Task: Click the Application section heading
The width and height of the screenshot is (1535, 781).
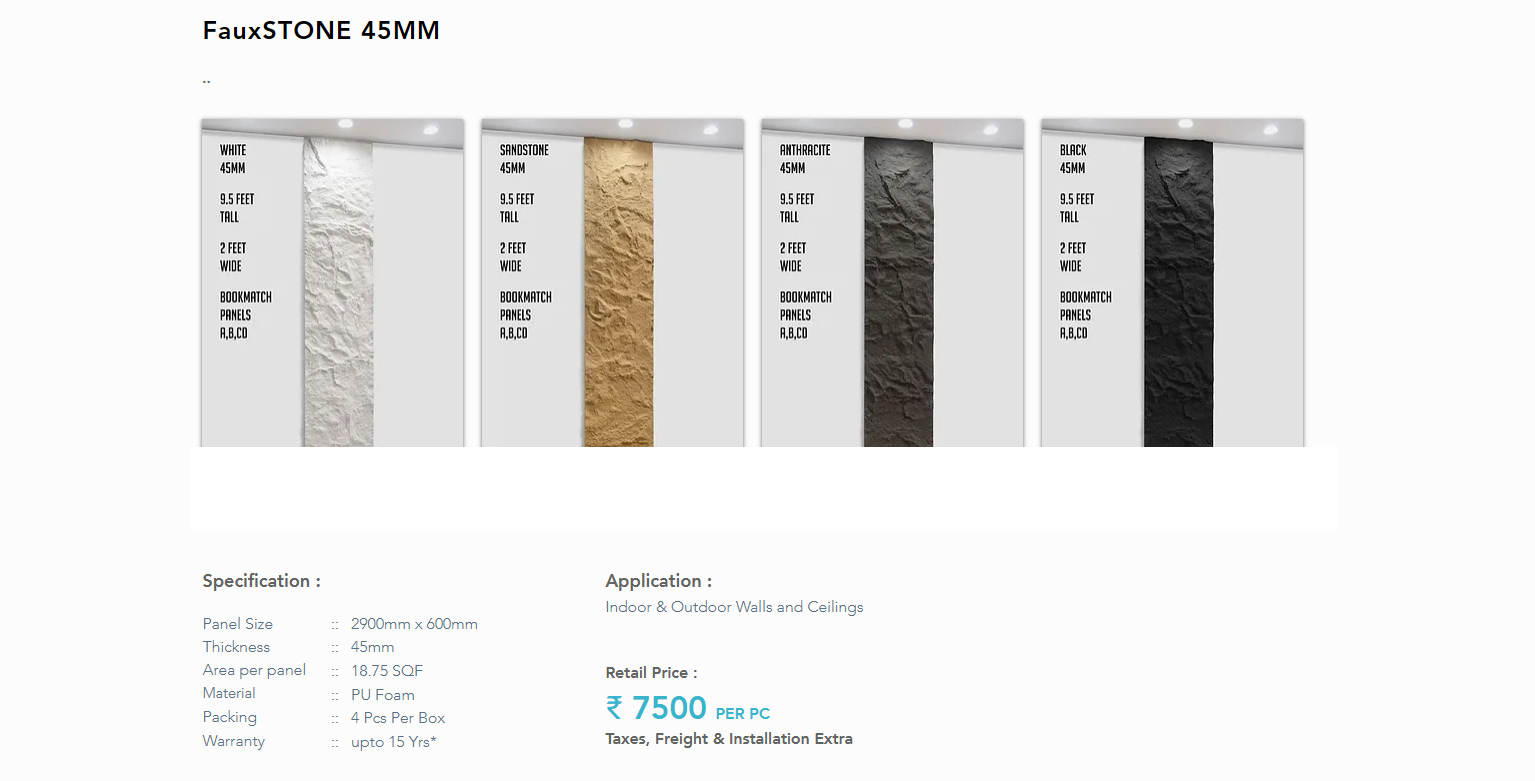Action: [659, 581]
